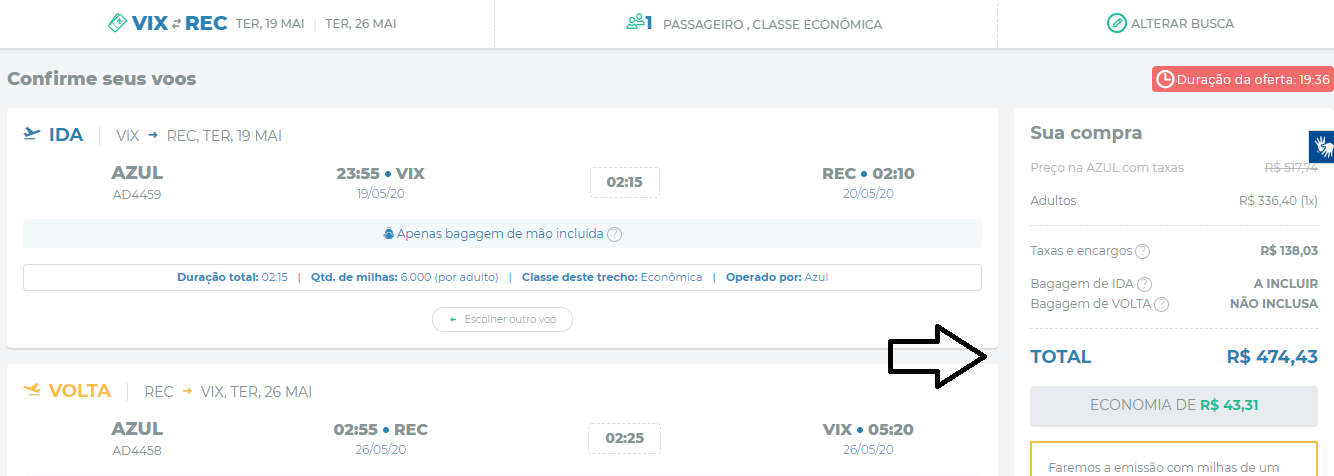Viewport: 1334px width, 476px height.
Task: Click the A INCLUIR baggage status
Action: [x=1285, y=284]
